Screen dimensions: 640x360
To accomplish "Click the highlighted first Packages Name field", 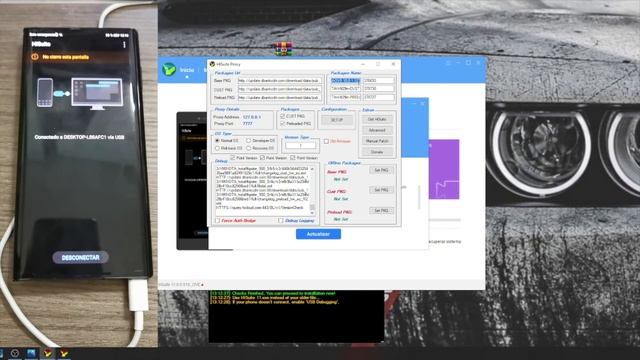I will tap(345, 81).
